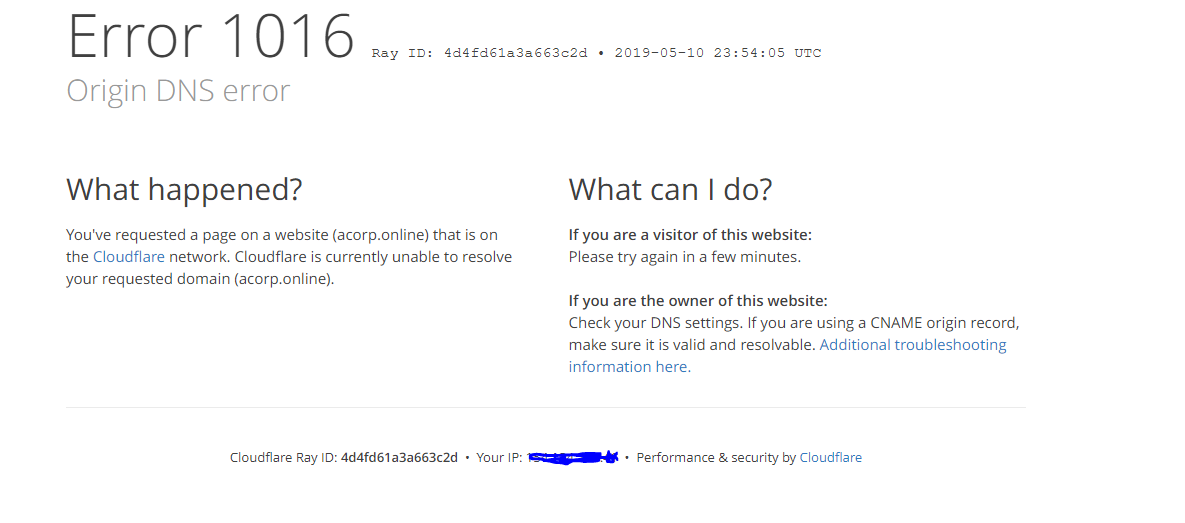The width and height of the screenshot is (1185, 523).
Task: Click the Please try again in a few minutes text
Action: (684, 257)
